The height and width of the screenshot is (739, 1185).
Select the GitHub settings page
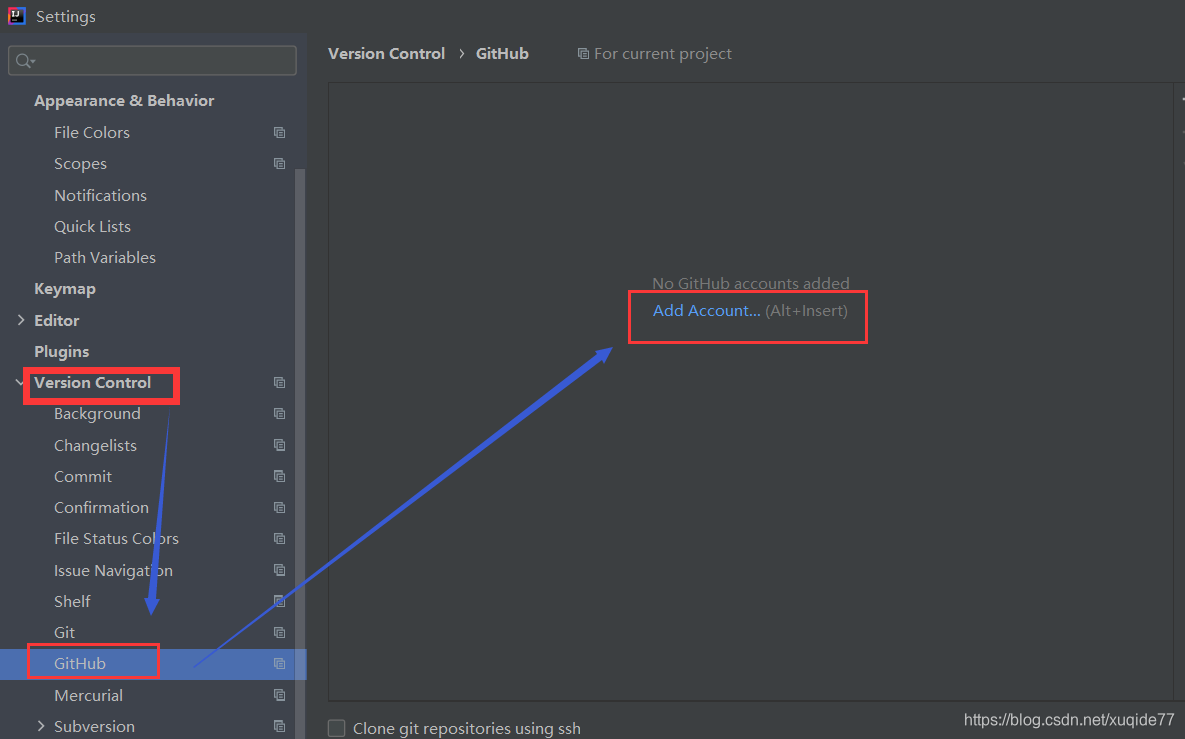(x=79, y=663)
